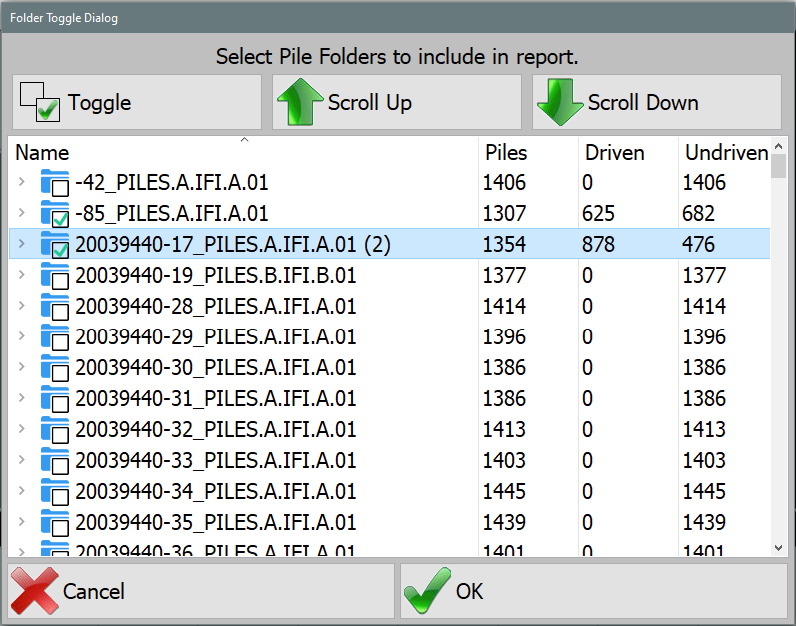This screenshot has height=626, width=796.
Task: Sort by the Name column header
Action: coord(243,152)
